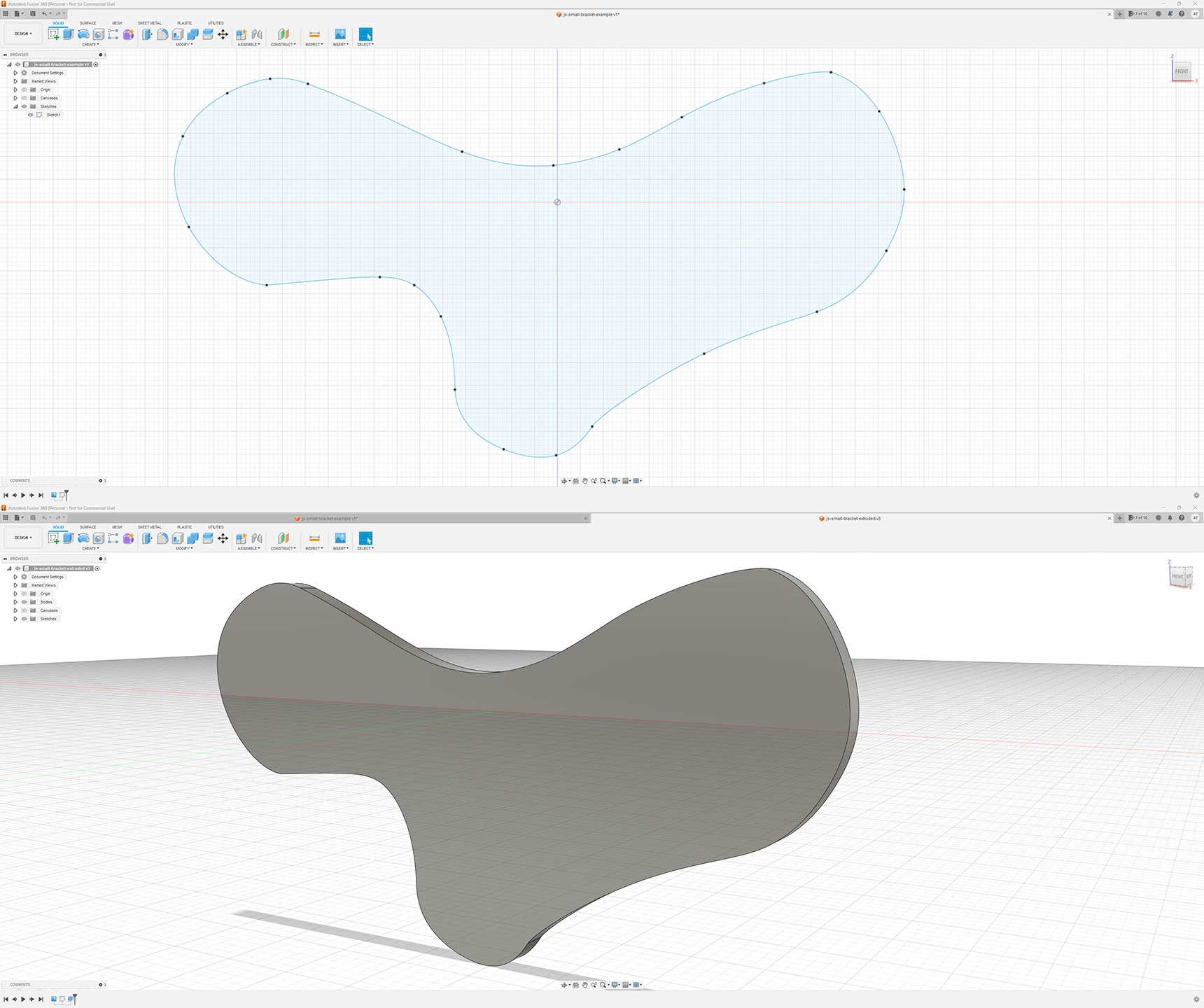Screen dimensions: 1204x1008
Task: Click Construct plane icon in top window
Action: tap(283, 34)
